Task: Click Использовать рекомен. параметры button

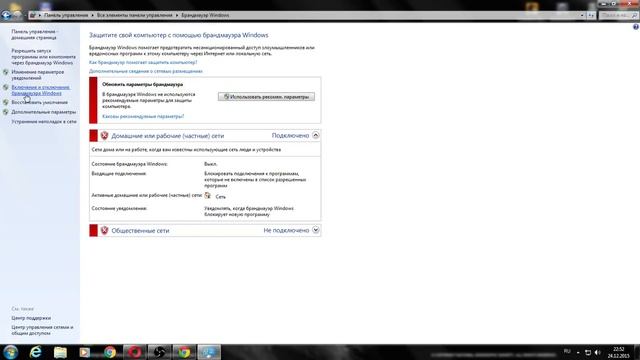Action: [x=266, y=97]
